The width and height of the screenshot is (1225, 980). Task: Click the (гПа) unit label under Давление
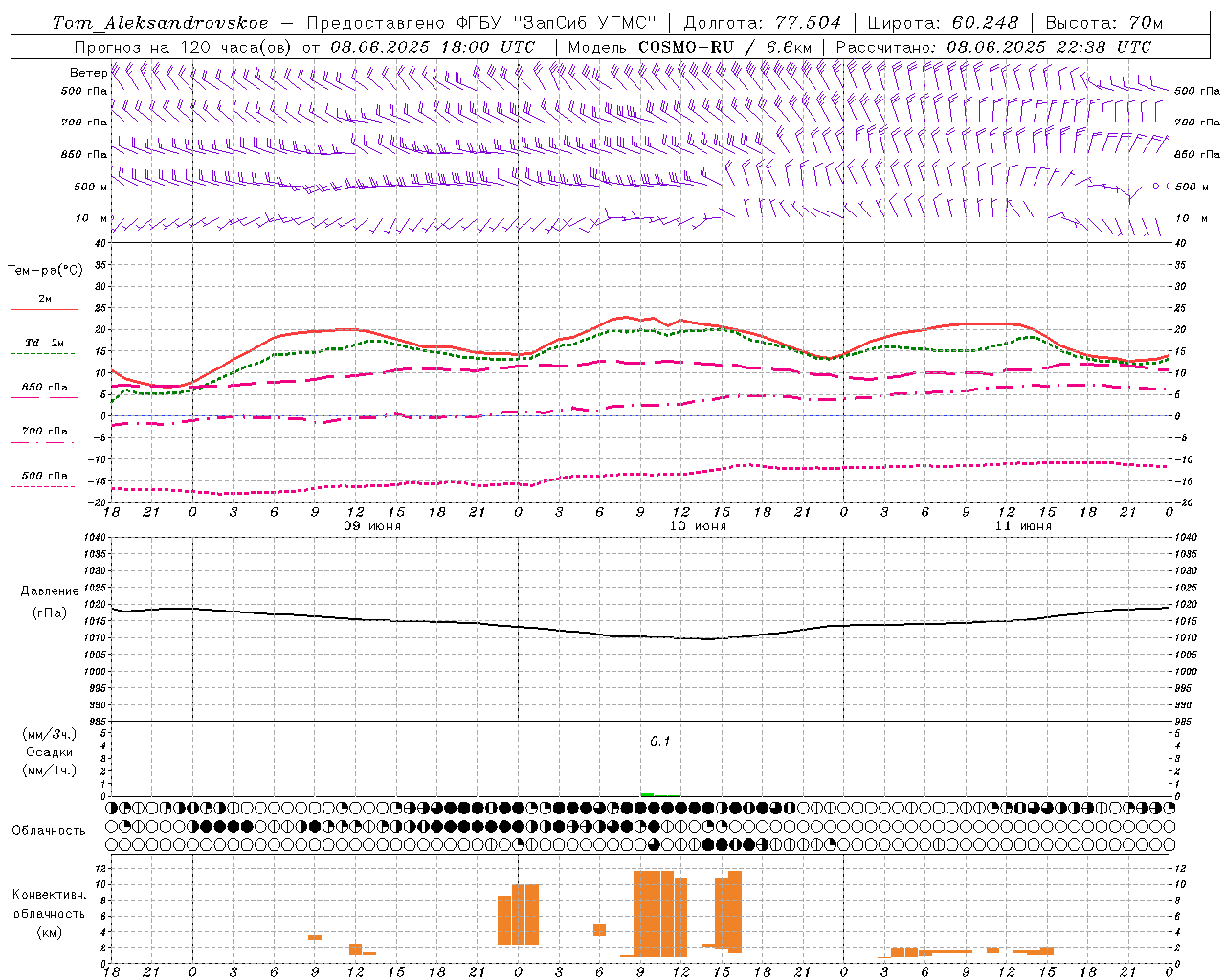[50, 613]
